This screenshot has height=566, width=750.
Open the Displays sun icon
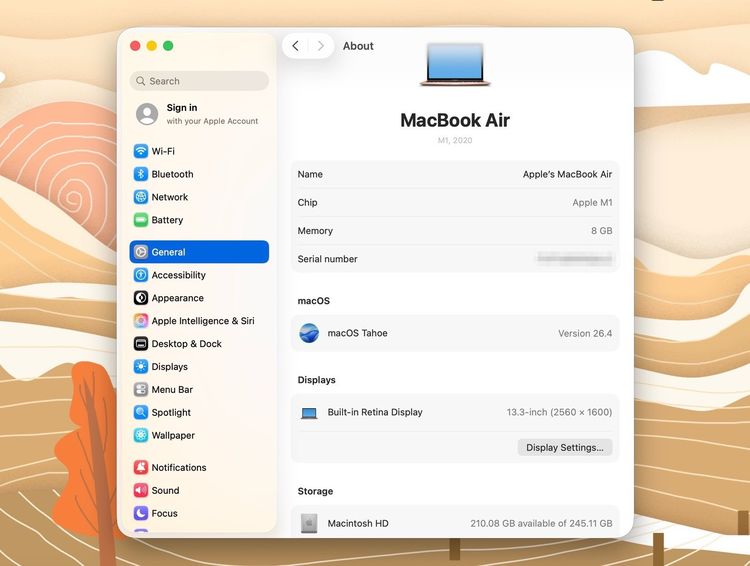[141, 367]
